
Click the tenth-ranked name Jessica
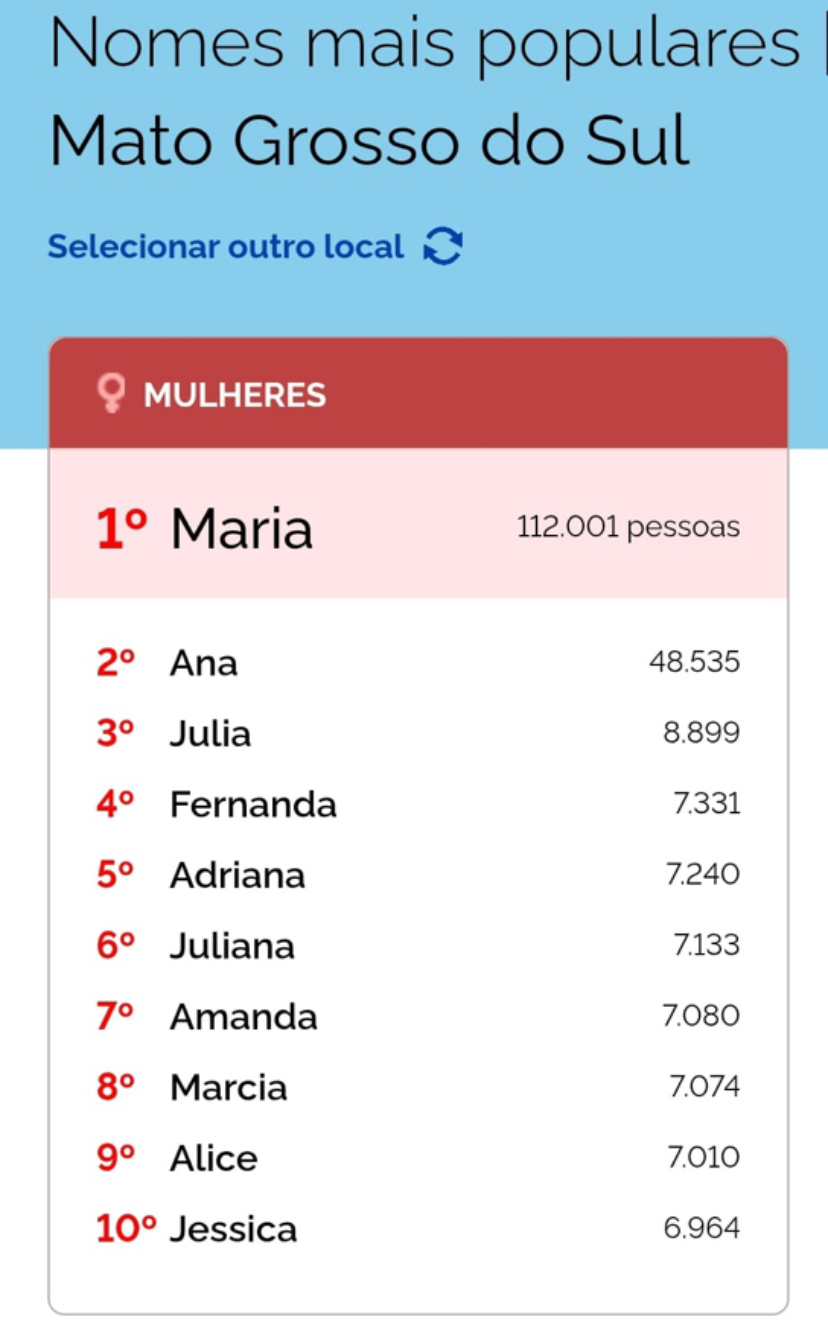click(x=234, y=1229)
